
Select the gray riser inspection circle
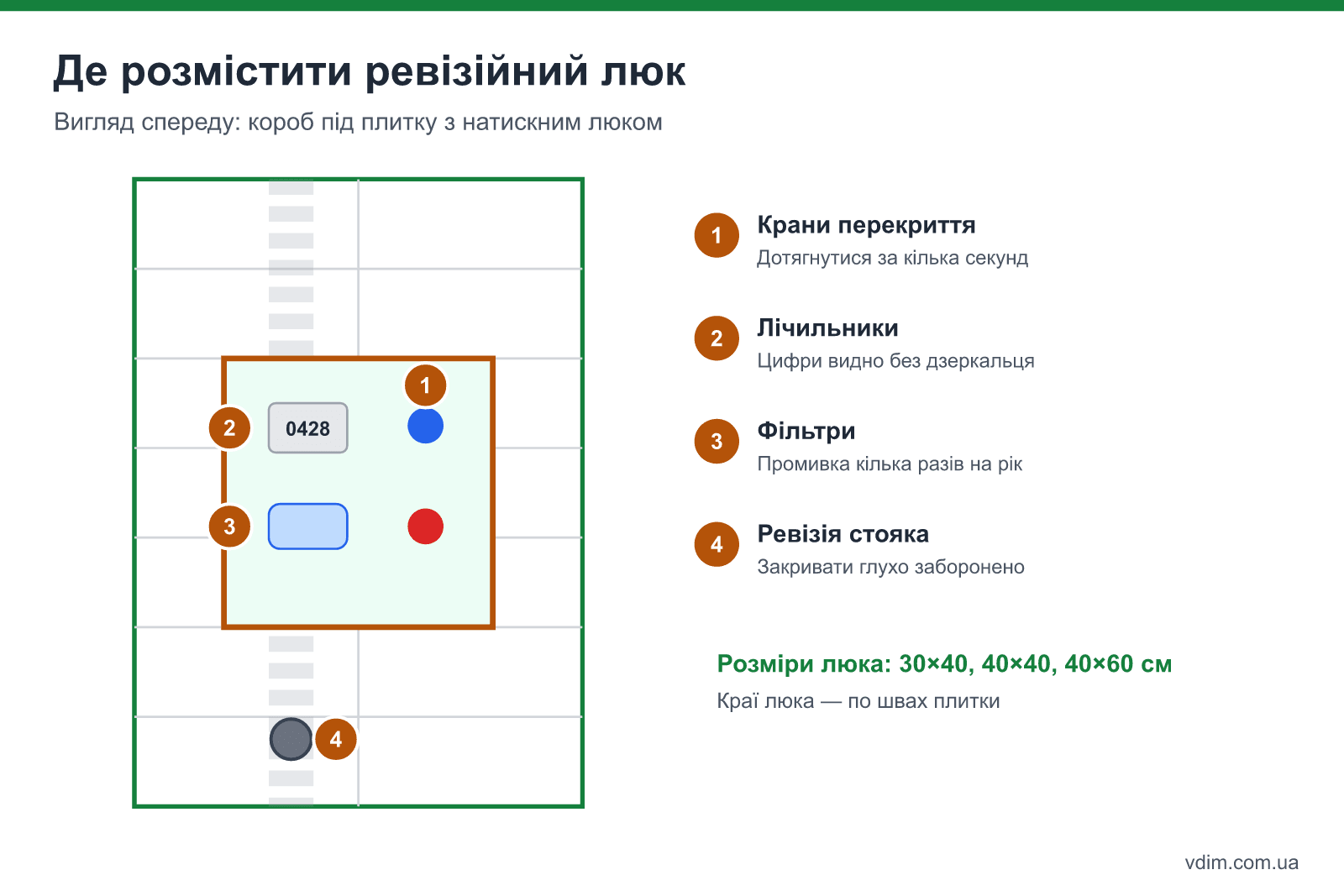[x=291, y=739]
